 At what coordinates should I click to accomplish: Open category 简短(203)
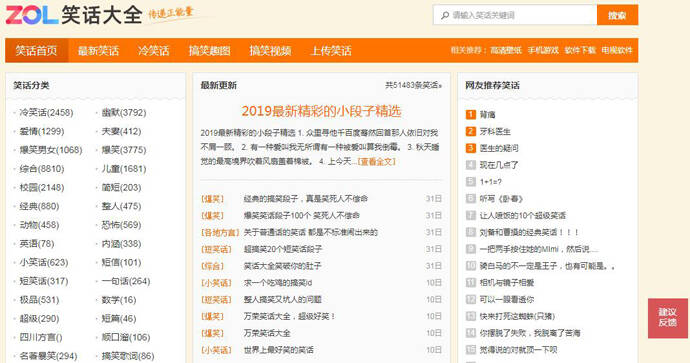tap(121, 187)
